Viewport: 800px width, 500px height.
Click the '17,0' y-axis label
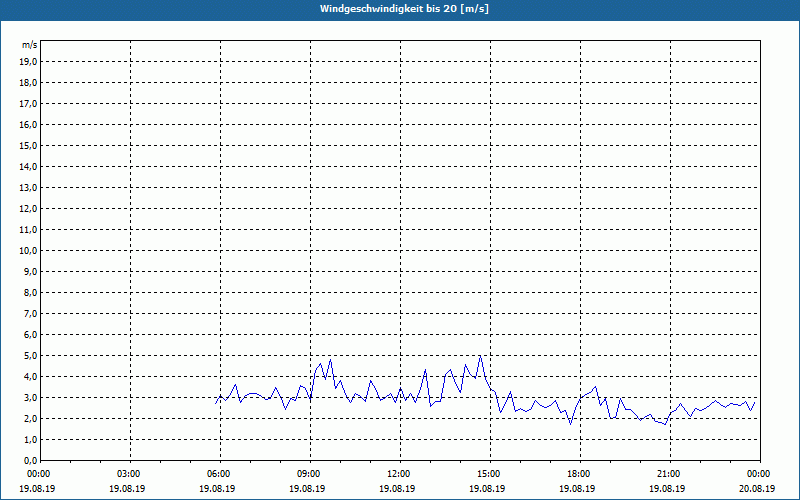pyautogui.click(x=28, y=104)
